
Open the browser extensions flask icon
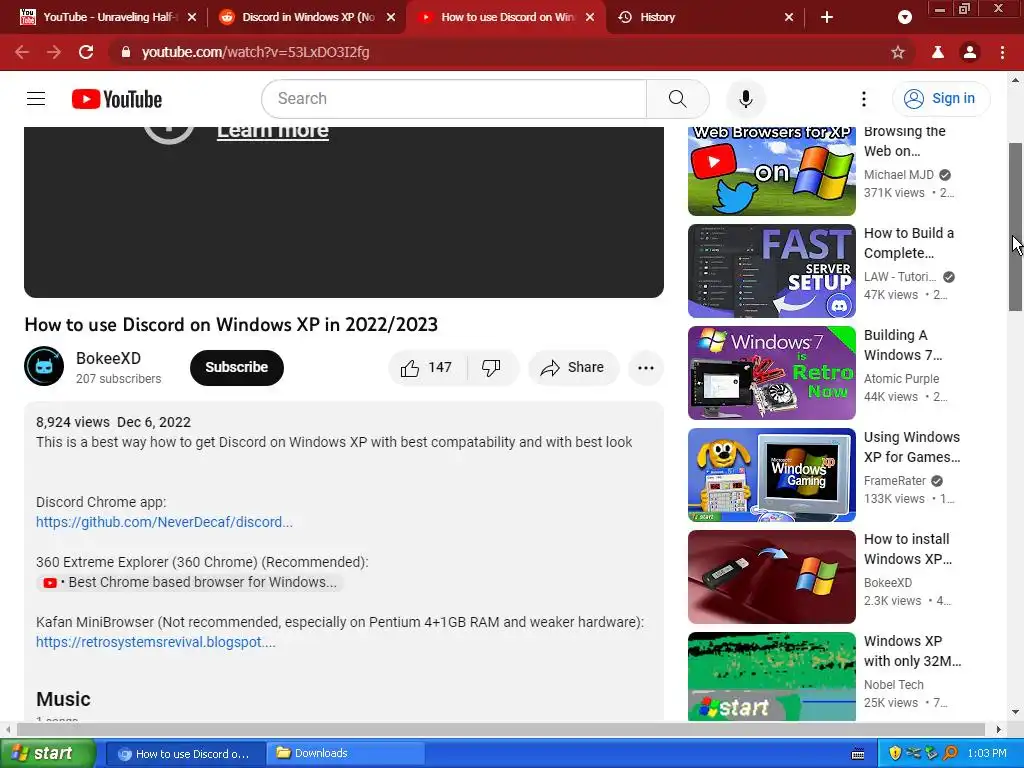pos(938,52)
